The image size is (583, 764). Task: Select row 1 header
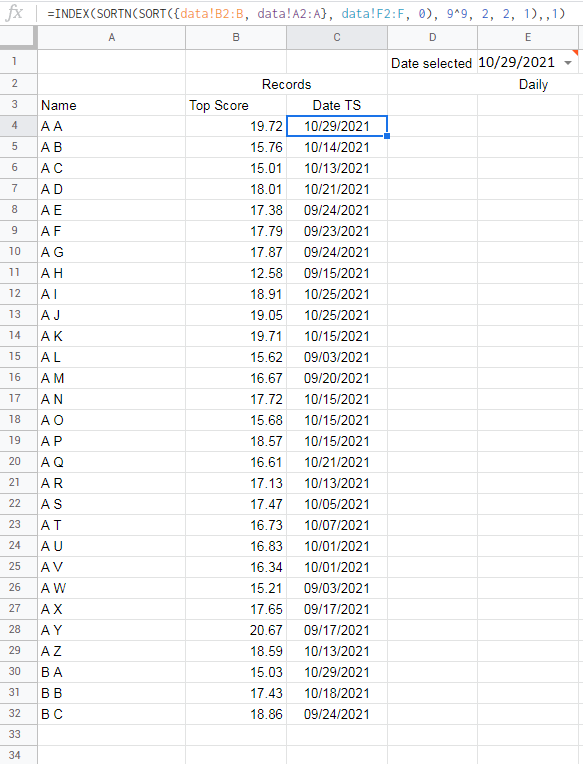coord(15,62)
